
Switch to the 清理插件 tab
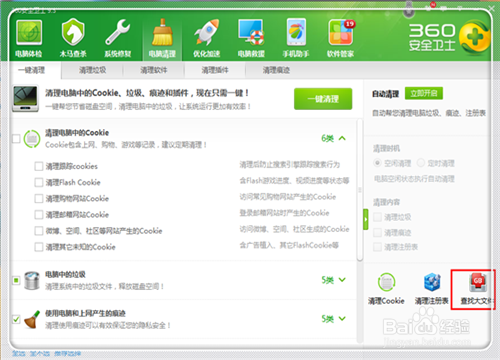coord(215,70)
